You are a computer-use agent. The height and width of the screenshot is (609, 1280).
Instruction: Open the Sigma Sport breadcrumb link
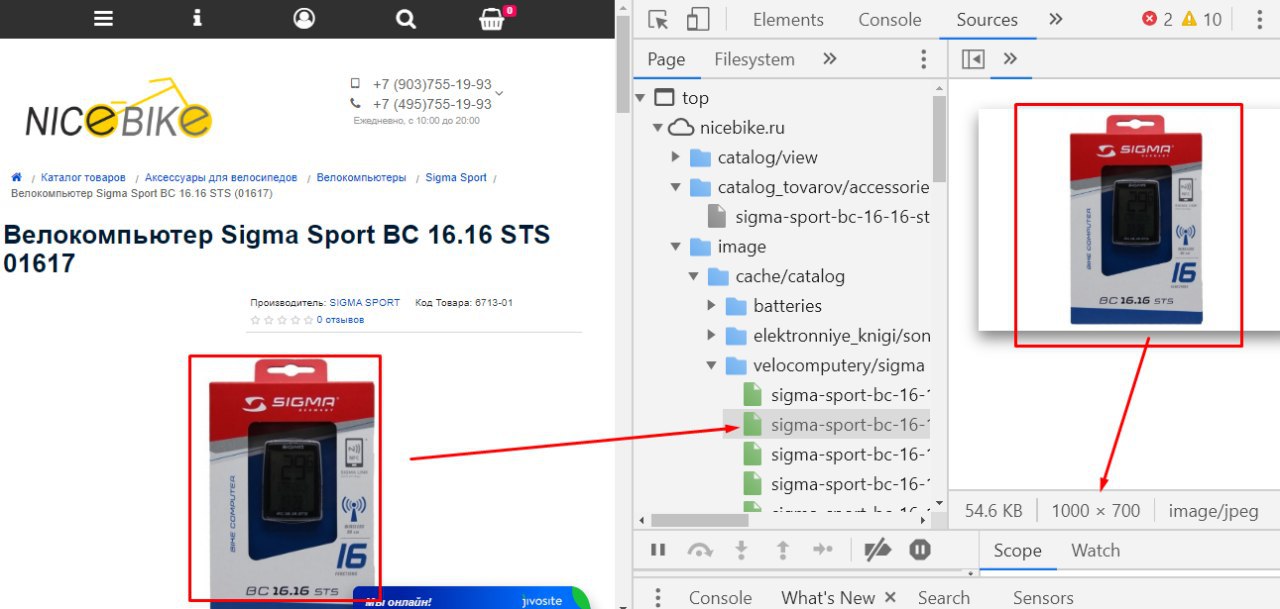coord(456,177)
